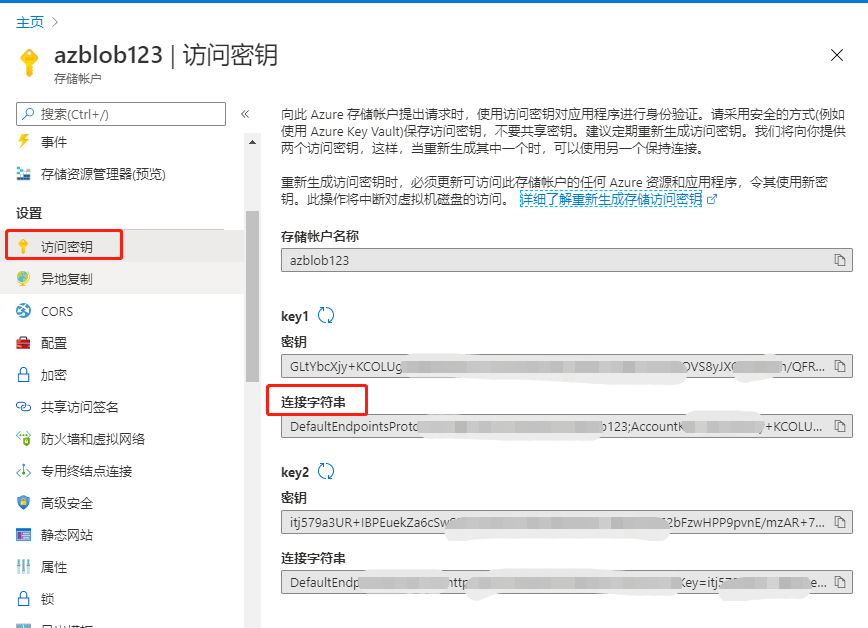The height and width of the screenshot is (628, 868).
Task: Click the 存储帐户 subtitle under azblob123
Action: [78, 79]
